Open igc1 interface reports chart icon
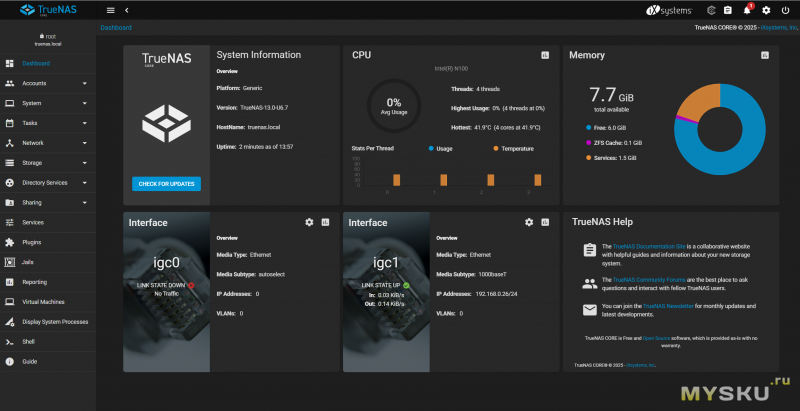 [x=545, y=222]
